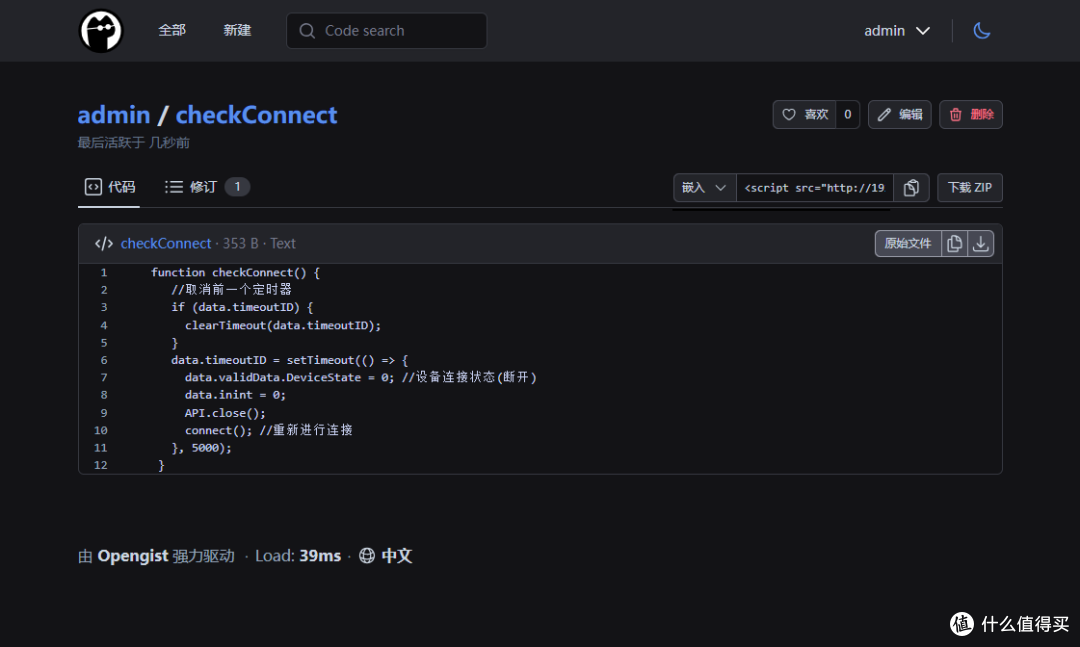Click the heart 喜欢 like button
This screenshot has height=647, width=1080.
[x=804, y=114]
